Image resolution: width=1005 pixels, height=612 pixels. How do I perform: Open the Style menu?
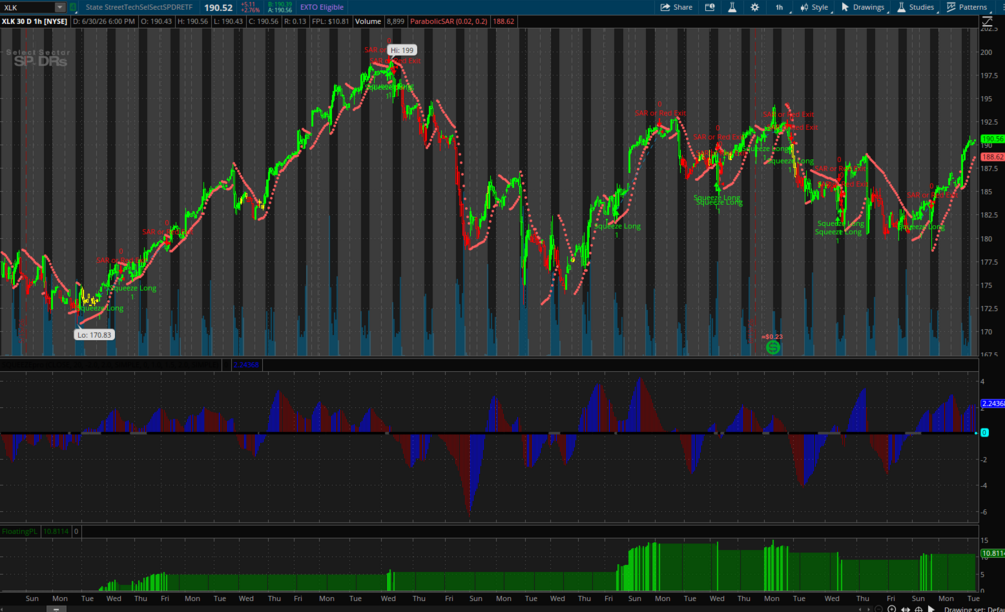815,7
